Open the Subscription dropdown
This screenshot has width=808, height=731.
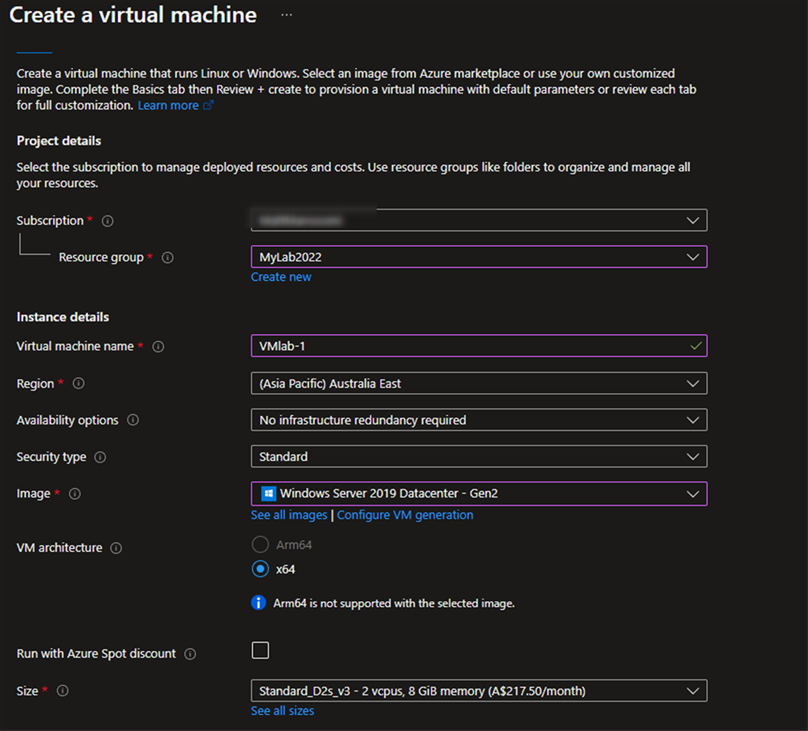[479, 220]
